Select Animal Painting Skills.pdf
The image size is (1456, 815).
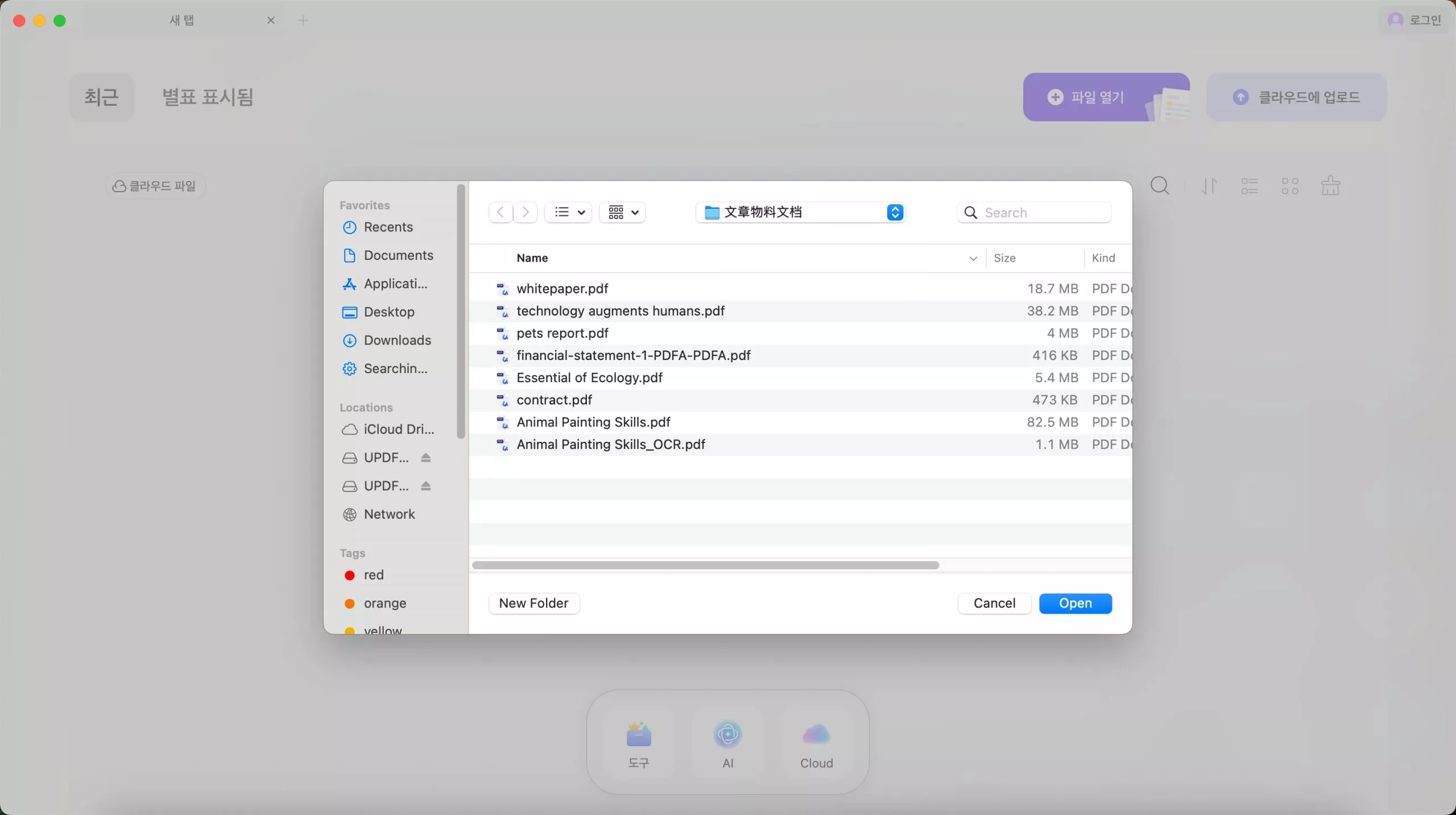(800, 422)
